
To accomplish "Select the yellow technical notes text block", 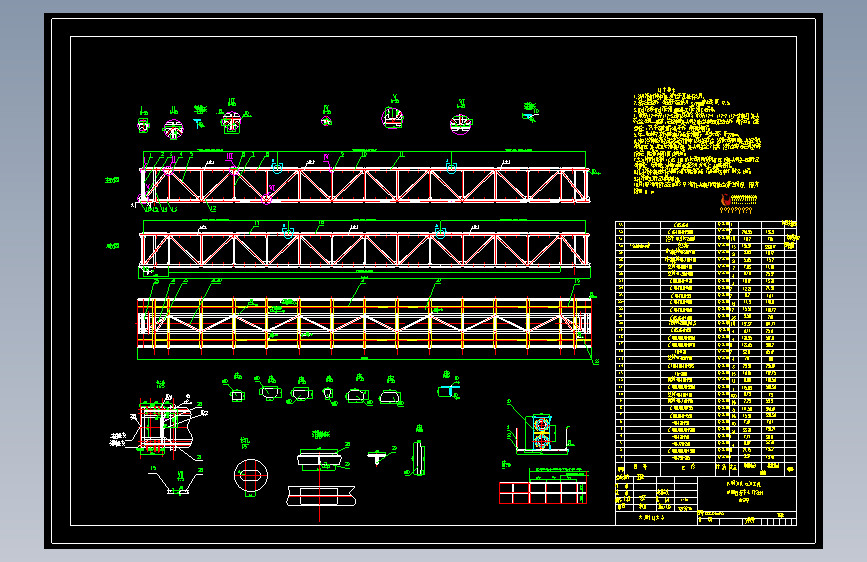I will (697, 143).
